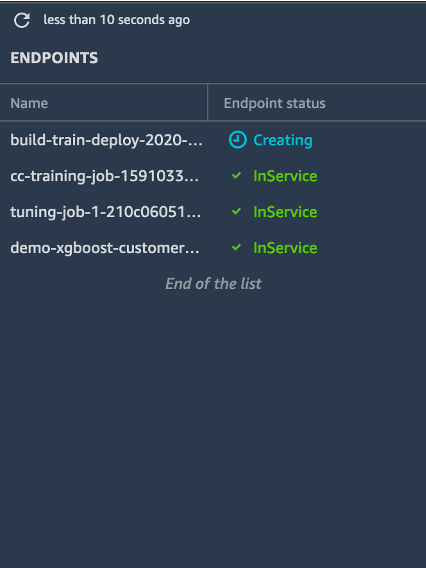Click the 'End of the list' text
Image resolution: width=426 pixels, height=568 pixels.
[213, 284]
